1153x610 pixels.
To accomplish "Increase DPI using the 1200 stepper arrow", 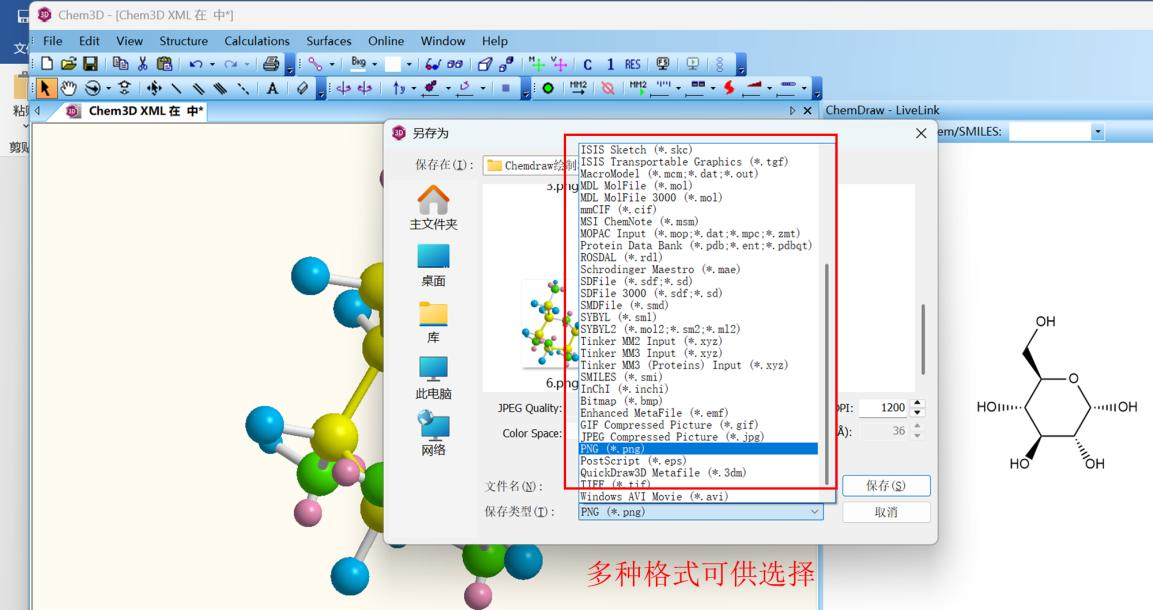I will pyautogui.click(x=918, y=403).
